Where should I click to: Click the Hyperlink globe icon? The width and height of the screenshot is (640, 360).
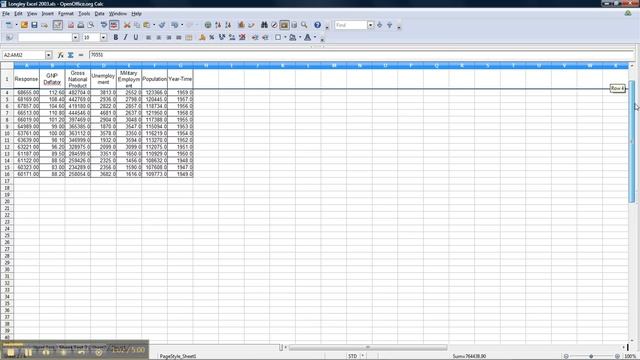[208, 25]
